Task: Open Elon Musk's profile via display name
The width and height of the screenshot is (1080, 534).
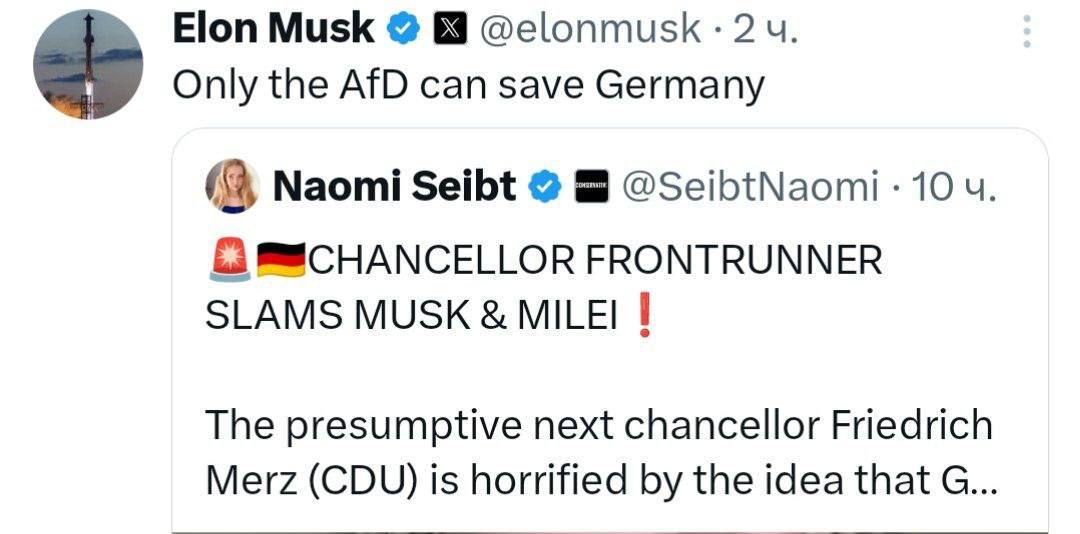Action: pos(274,30)
